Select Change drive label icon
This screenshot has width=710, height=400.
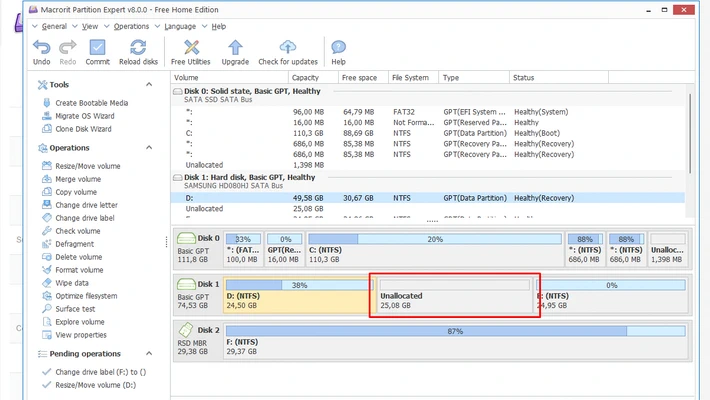click(46, 218)
